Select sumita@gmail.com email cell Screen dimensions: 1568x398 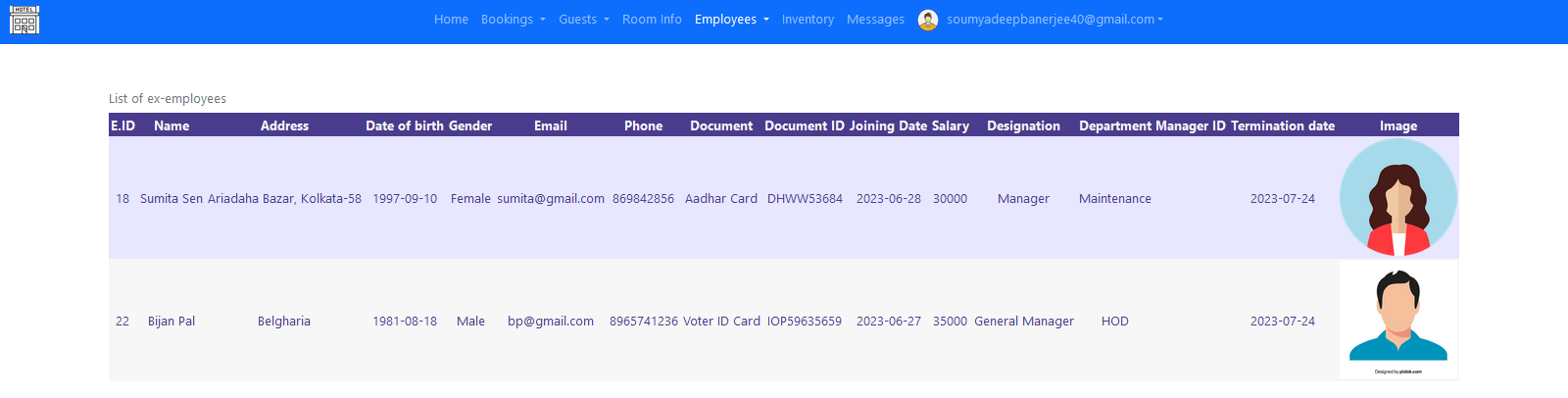click(x=550, y=199)
